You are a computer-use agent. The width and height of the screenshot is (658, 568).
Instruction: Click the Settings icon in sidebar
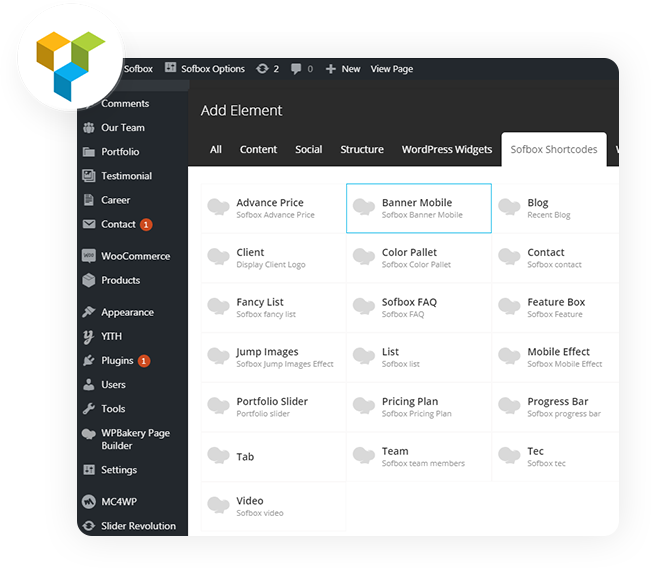(x=89, y=470)
